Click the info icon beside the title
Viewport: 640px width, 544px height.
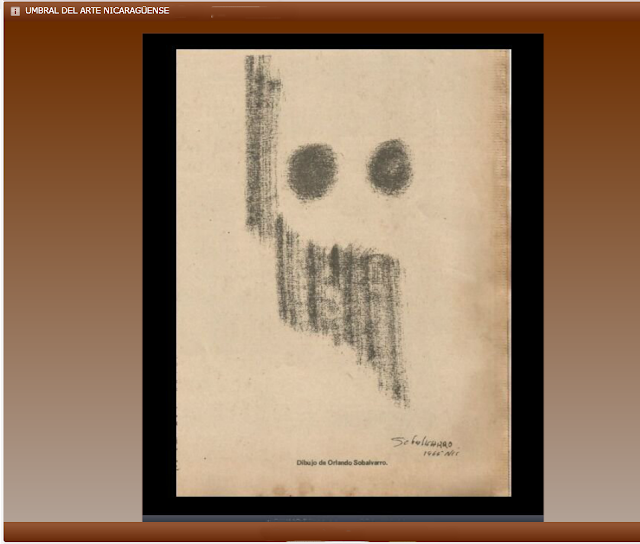click(15, 11)
